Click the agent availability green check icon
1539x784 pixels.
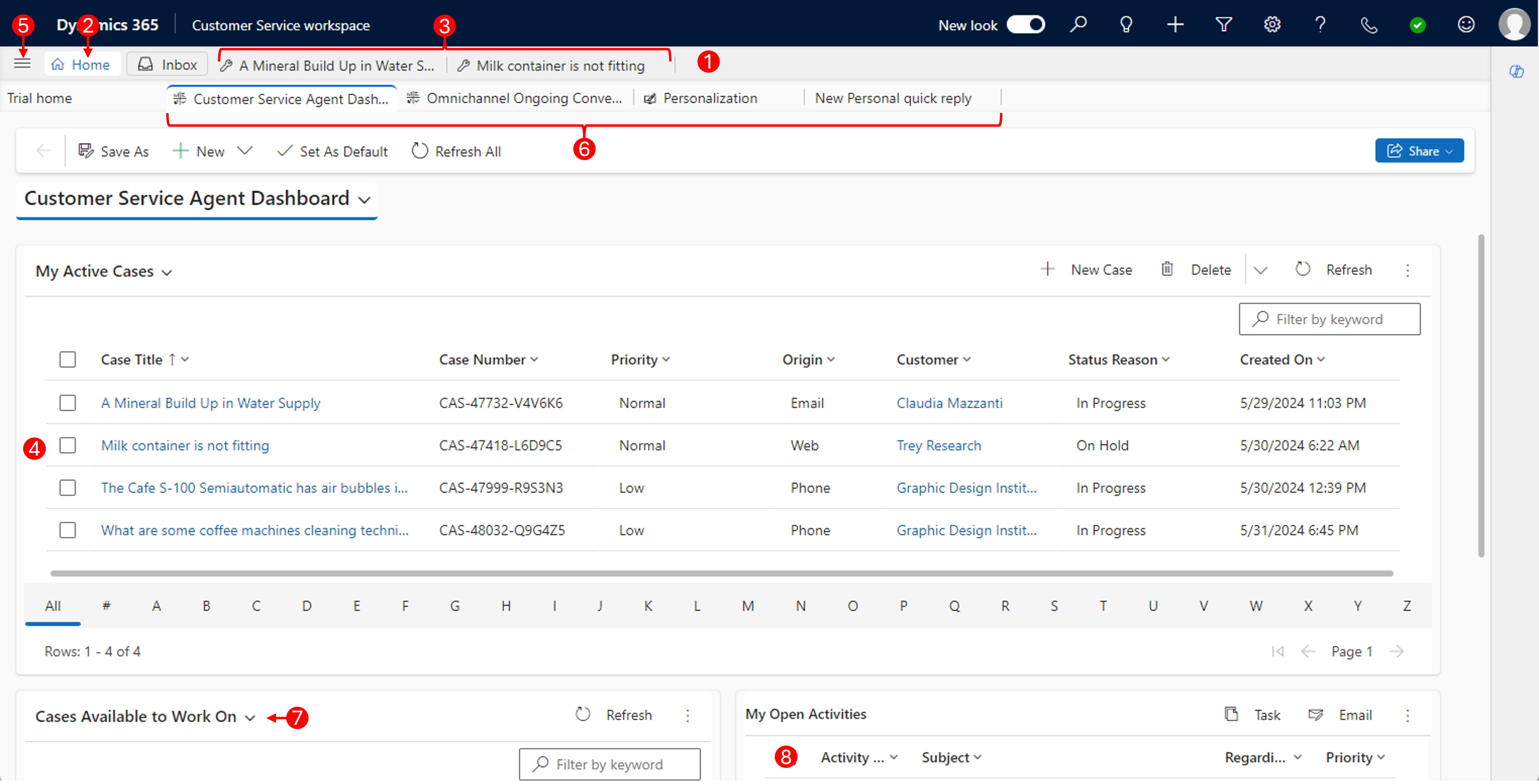[1418, 24]
